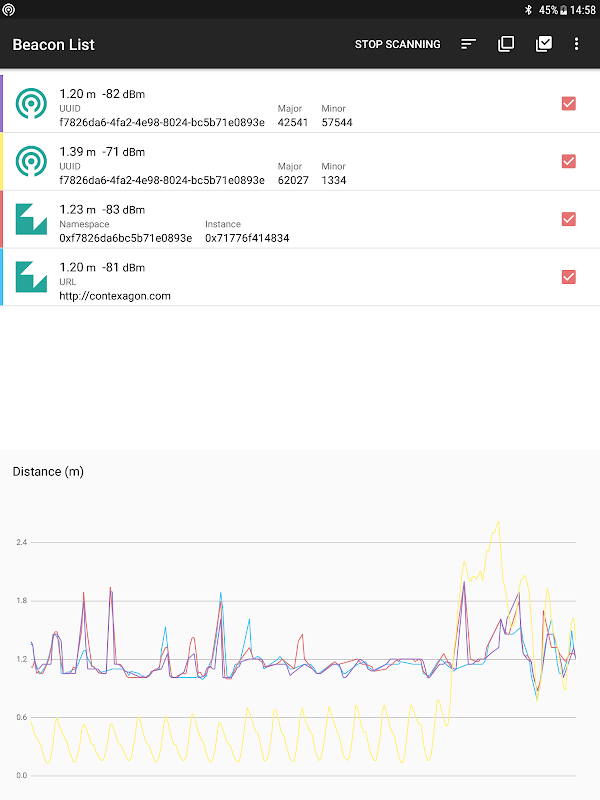Tap the Eddystone icon for namespace beacon
600x800 pixels.
tap(32, 219)
